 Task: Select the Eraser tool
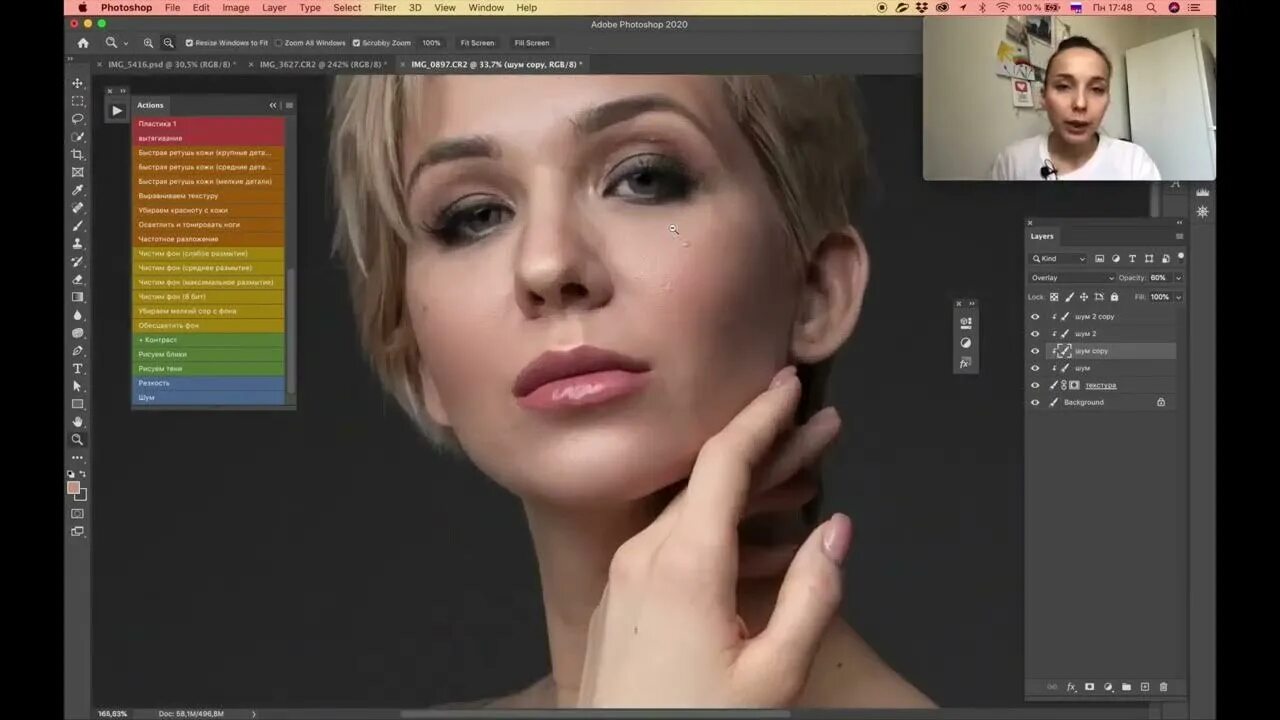(77, 279)
